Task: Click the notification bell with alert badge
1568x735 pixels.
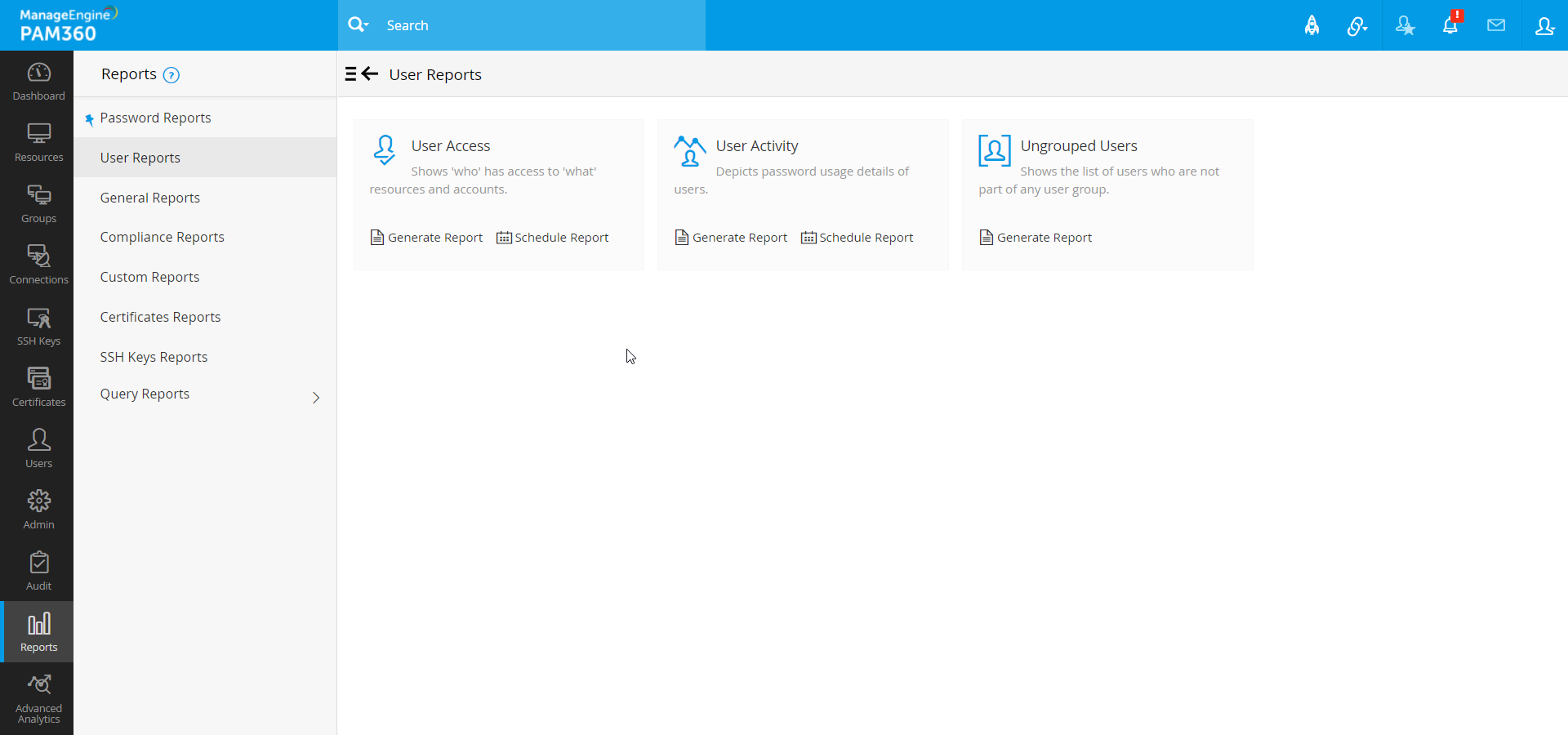Action: click(1451, 25)
